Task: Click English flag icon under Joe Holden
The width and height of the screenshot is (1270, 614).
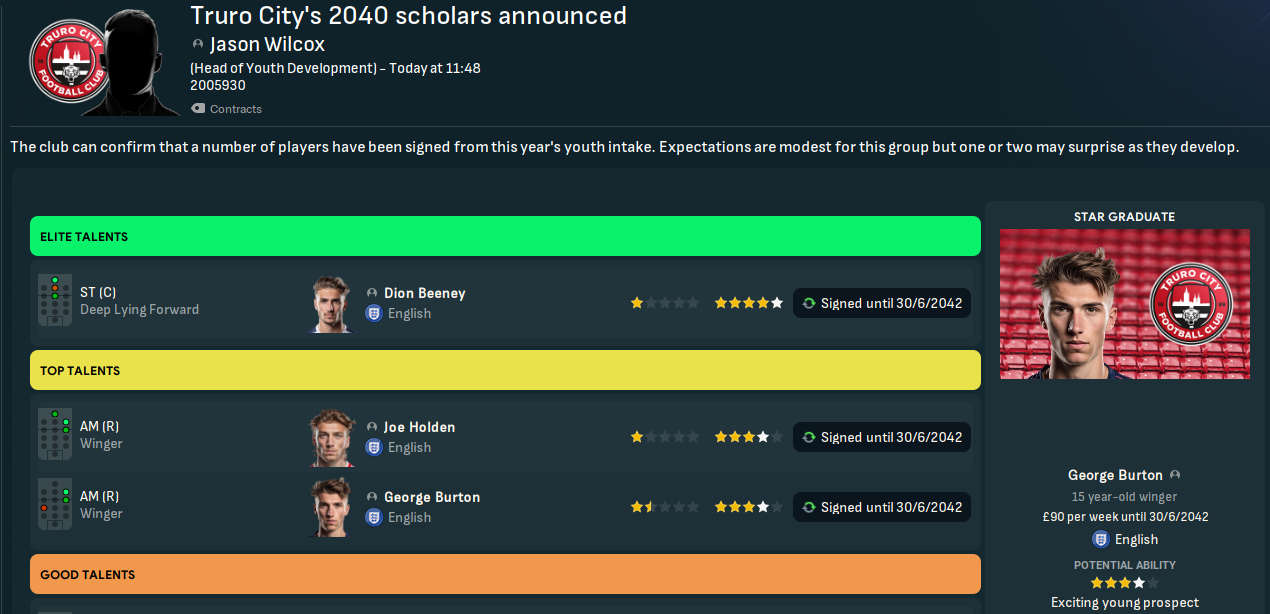Action: pyautogui.click(x=374, y=447)
